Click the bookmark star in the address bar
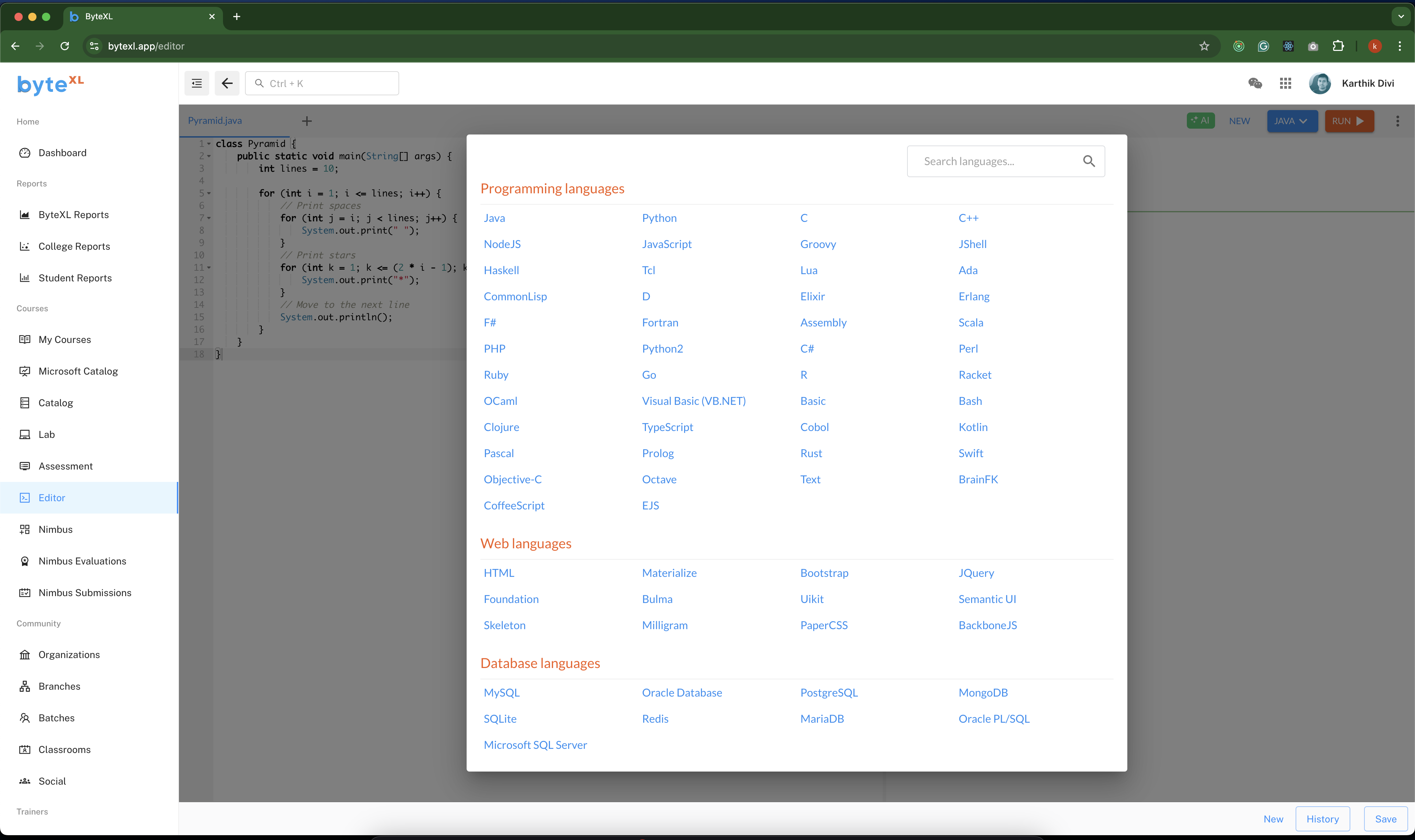The width and height of the screenshot is (1415, 840). click(x=1204, y=46)
